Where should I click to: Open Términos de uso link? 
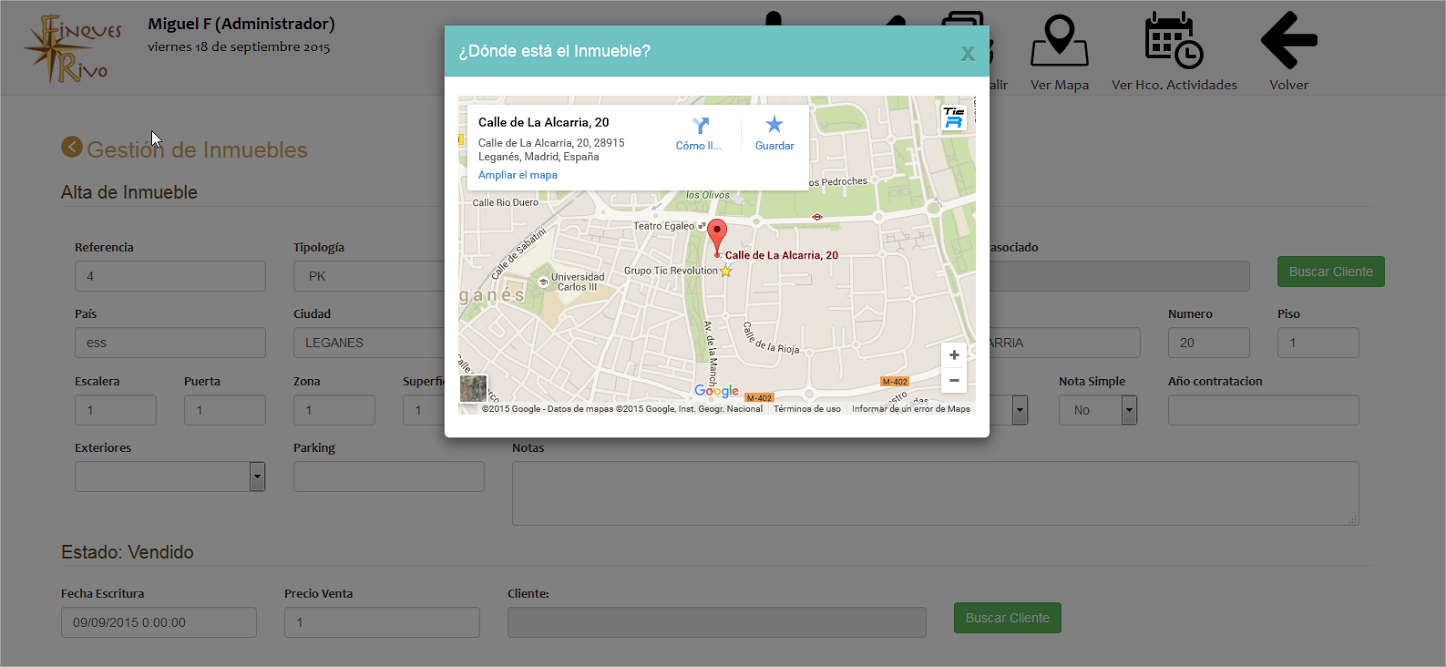point(807,409)
